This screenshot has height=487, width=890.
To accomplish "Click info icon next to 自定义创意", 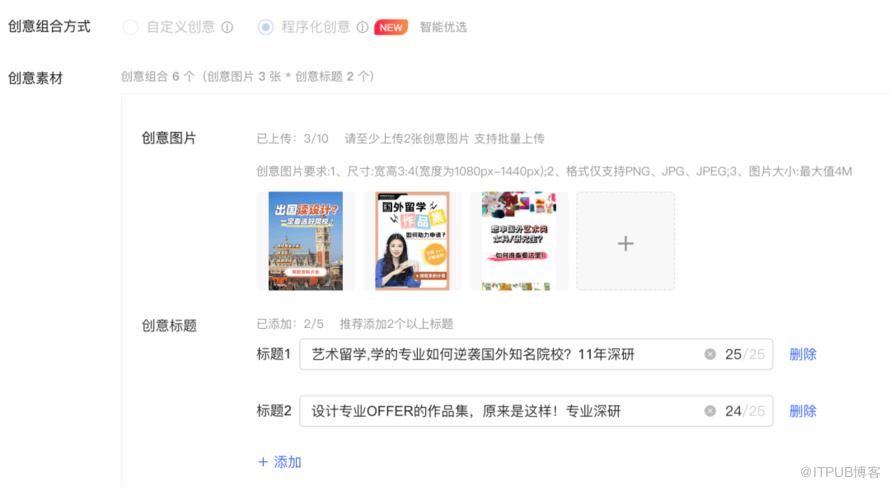I will pos(227,27).
